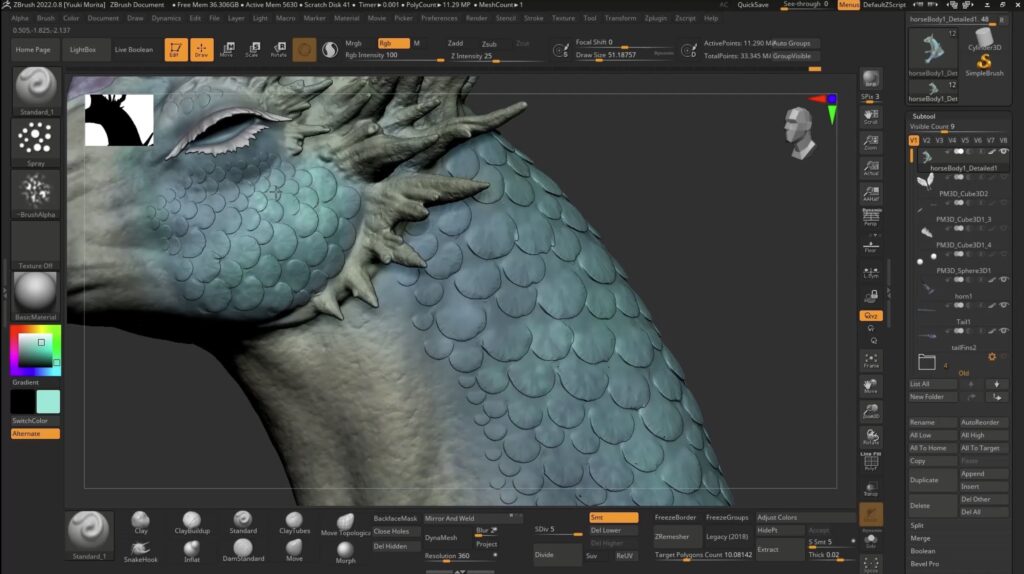Pick the ClayBuildup brush
Viewport: 1024px width, 574px height.
(192, 521)
